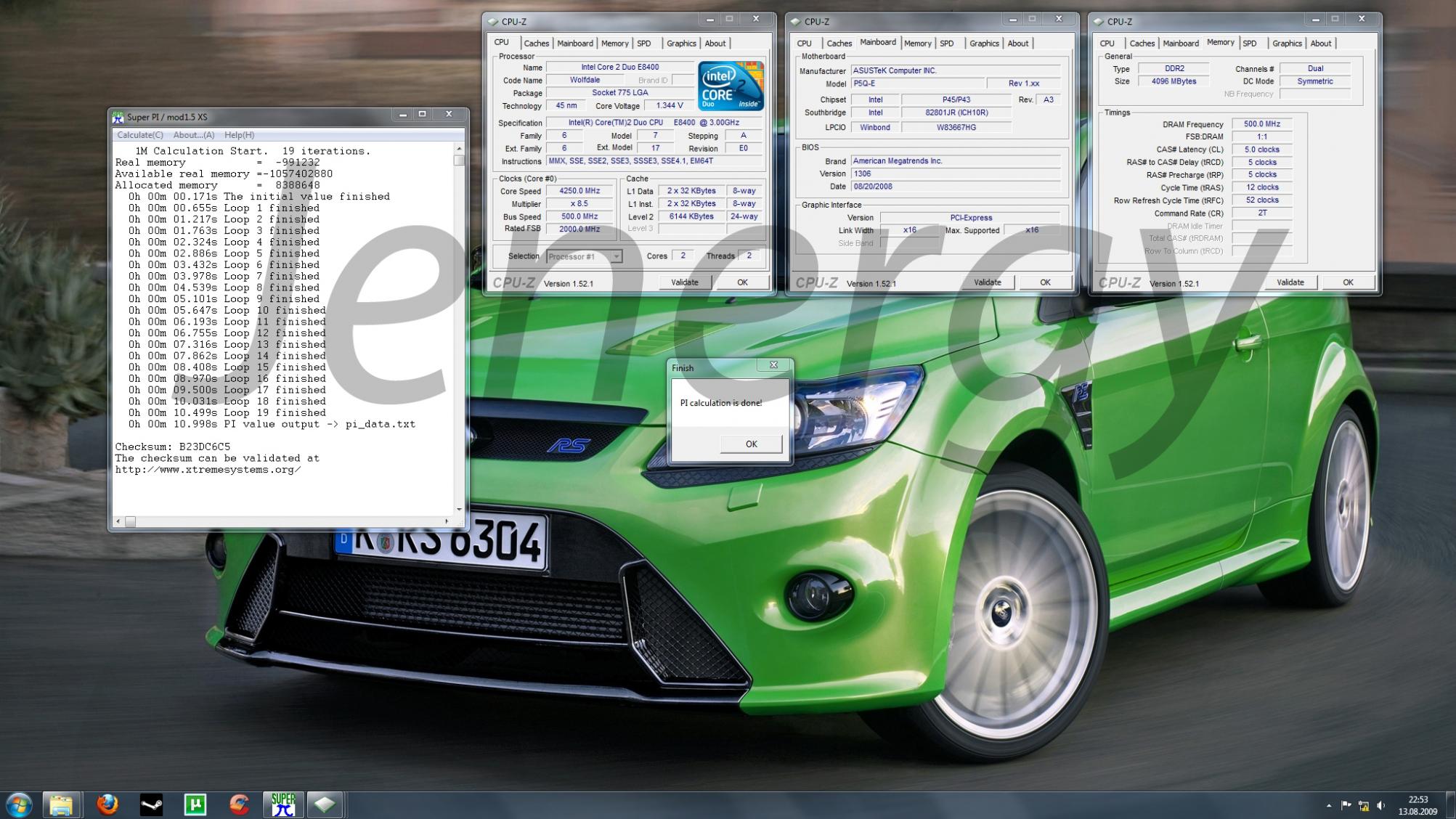Show hidden system tray icons
The height and width of the screenshot is (819, 1456).
[x=1329, y=805]
